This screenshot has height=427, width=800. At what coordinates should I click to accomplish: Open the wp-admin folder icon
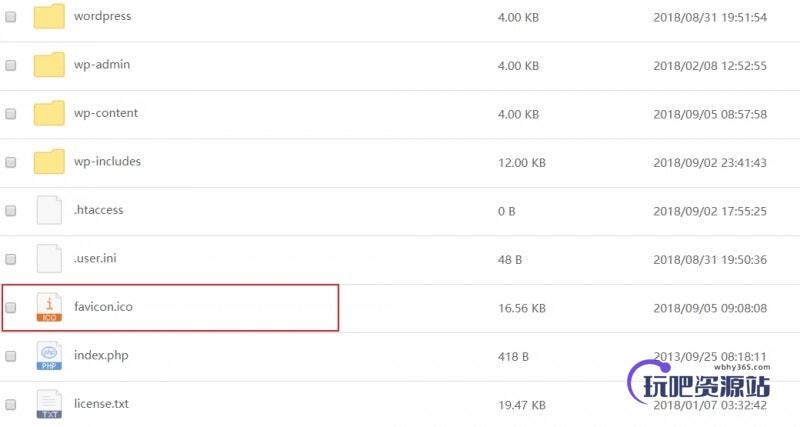coord(49,65)
